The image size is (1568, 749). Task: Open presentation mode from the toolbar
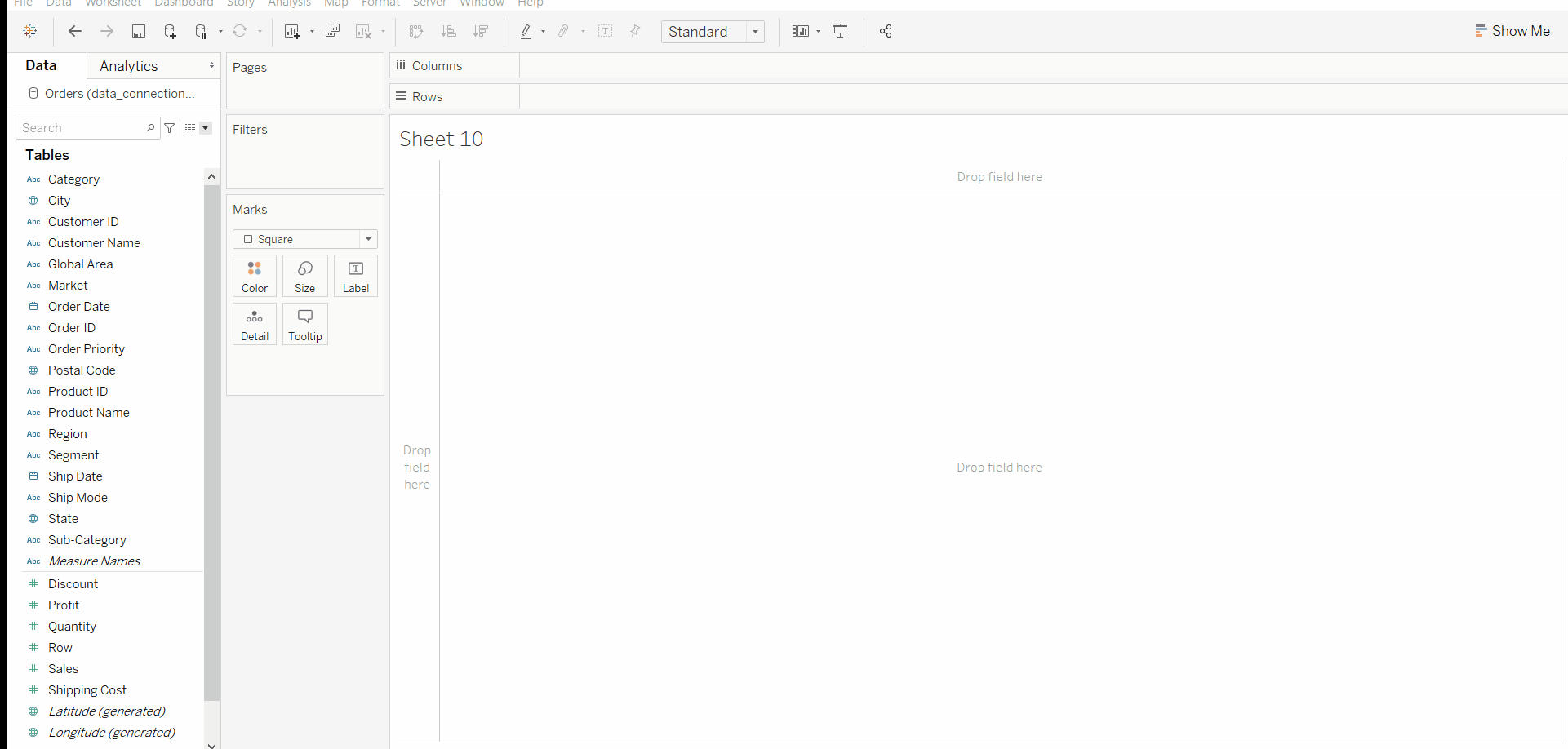[x=841, y=31]
